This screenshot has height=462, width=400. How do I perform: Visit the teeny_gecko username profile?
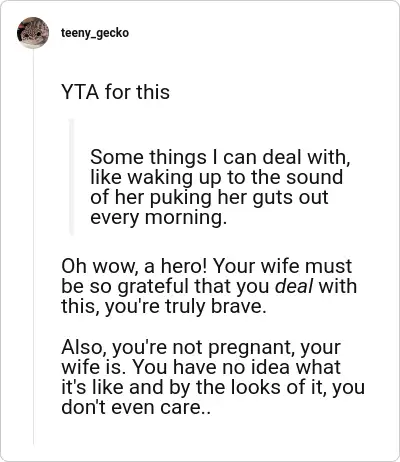pos(95,33)
